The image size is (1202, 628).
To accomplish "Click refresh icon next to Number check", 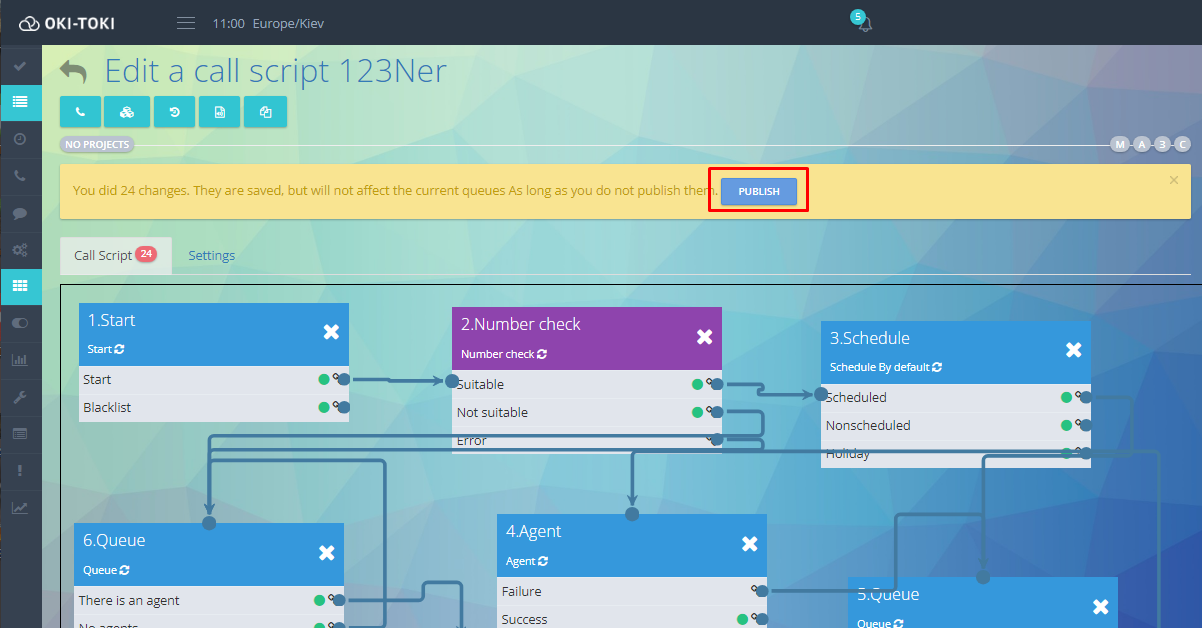I will pos(542,354).
